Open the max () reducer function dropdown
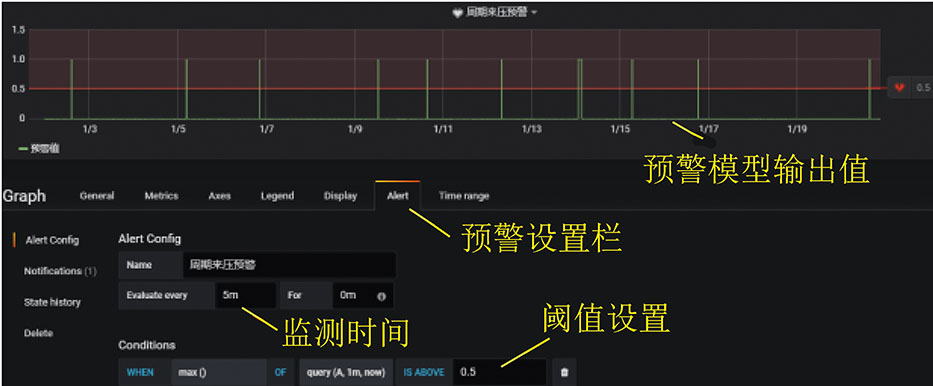This screenshot has width=933, height=386. tap(219, 372)
